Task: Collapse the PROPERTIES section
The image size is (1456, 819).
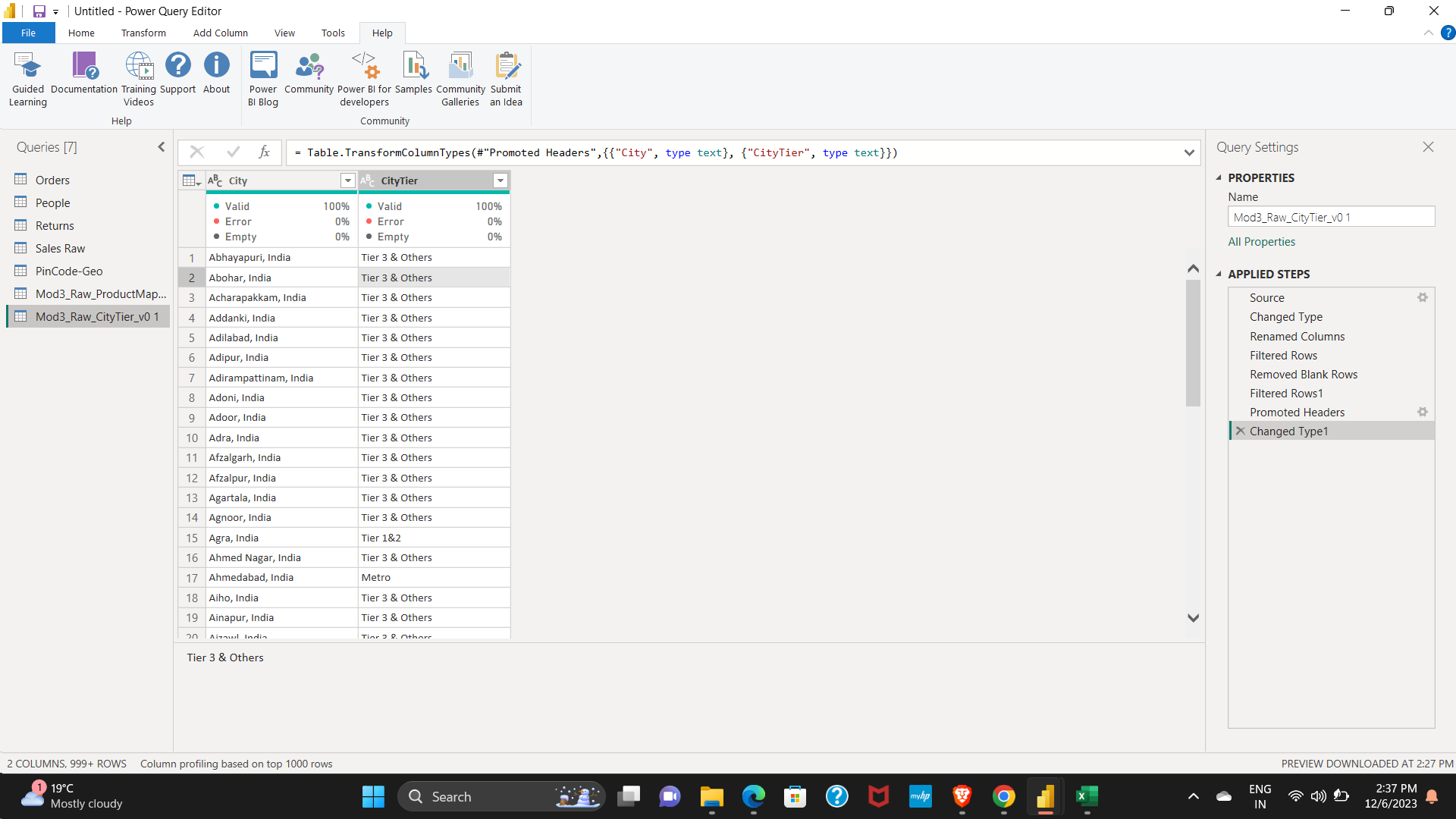Action: click(1219, 178)
